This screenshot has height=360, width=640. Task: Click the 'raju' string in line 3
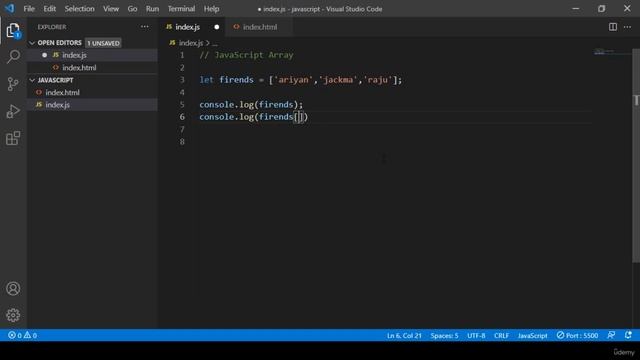(x=378, y=80)
